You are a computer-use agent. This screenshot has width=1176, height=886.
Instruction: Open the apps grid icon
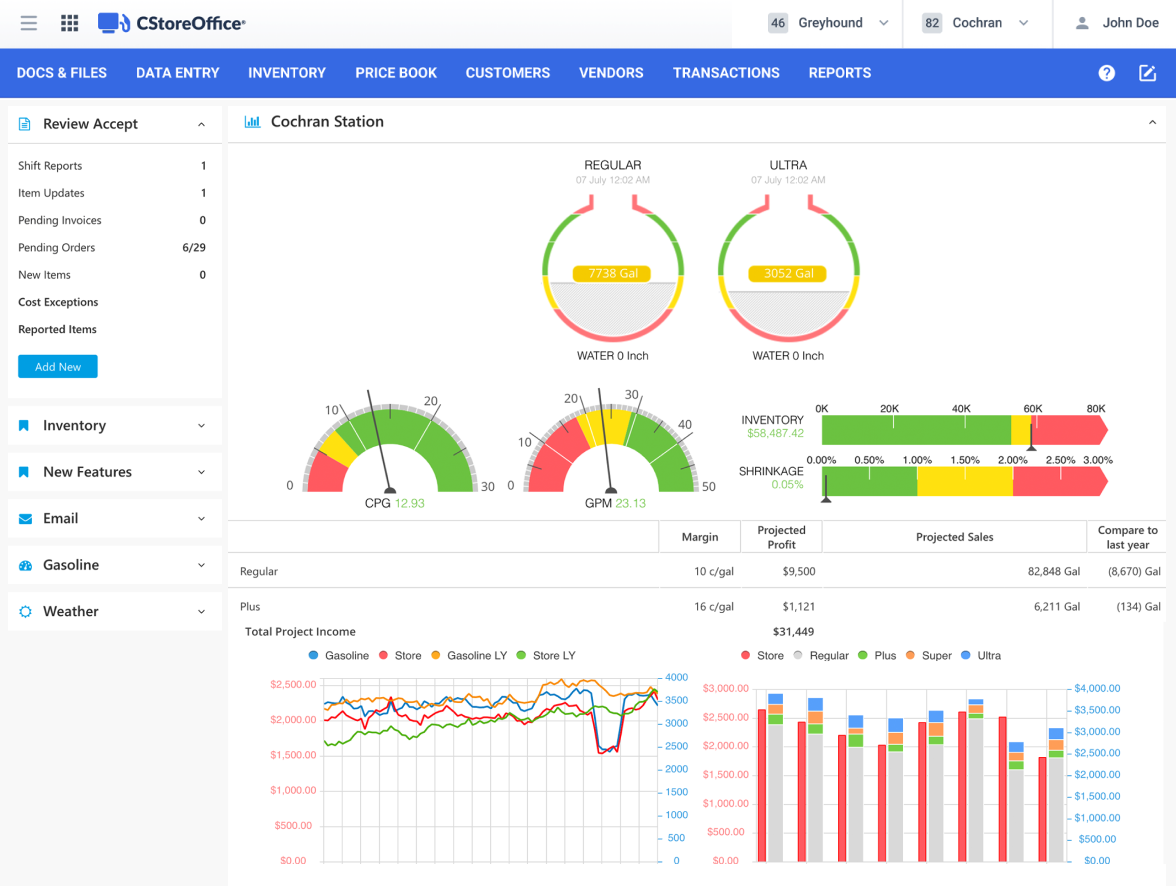point(70,23)
